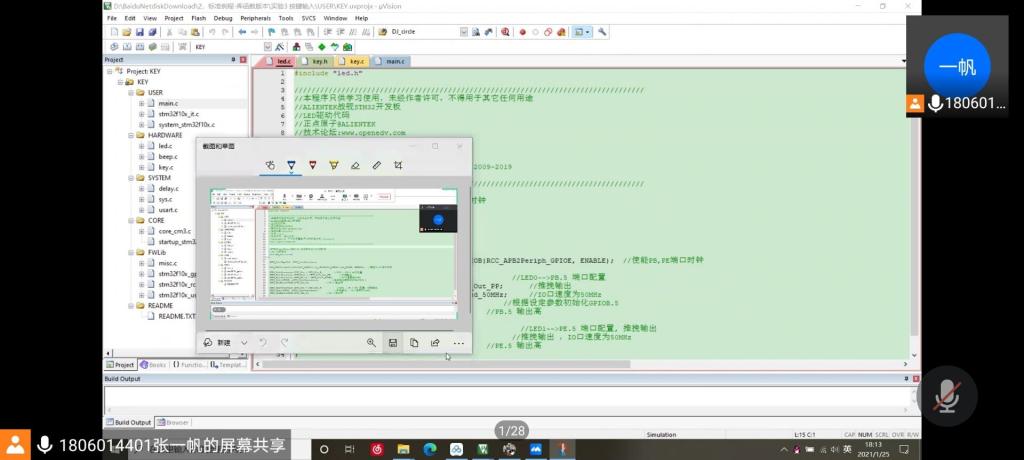This screenshot has height=460, width=1024.
Task: Open the more options ellipsis in snip window
Action: (x=458, y=343)
